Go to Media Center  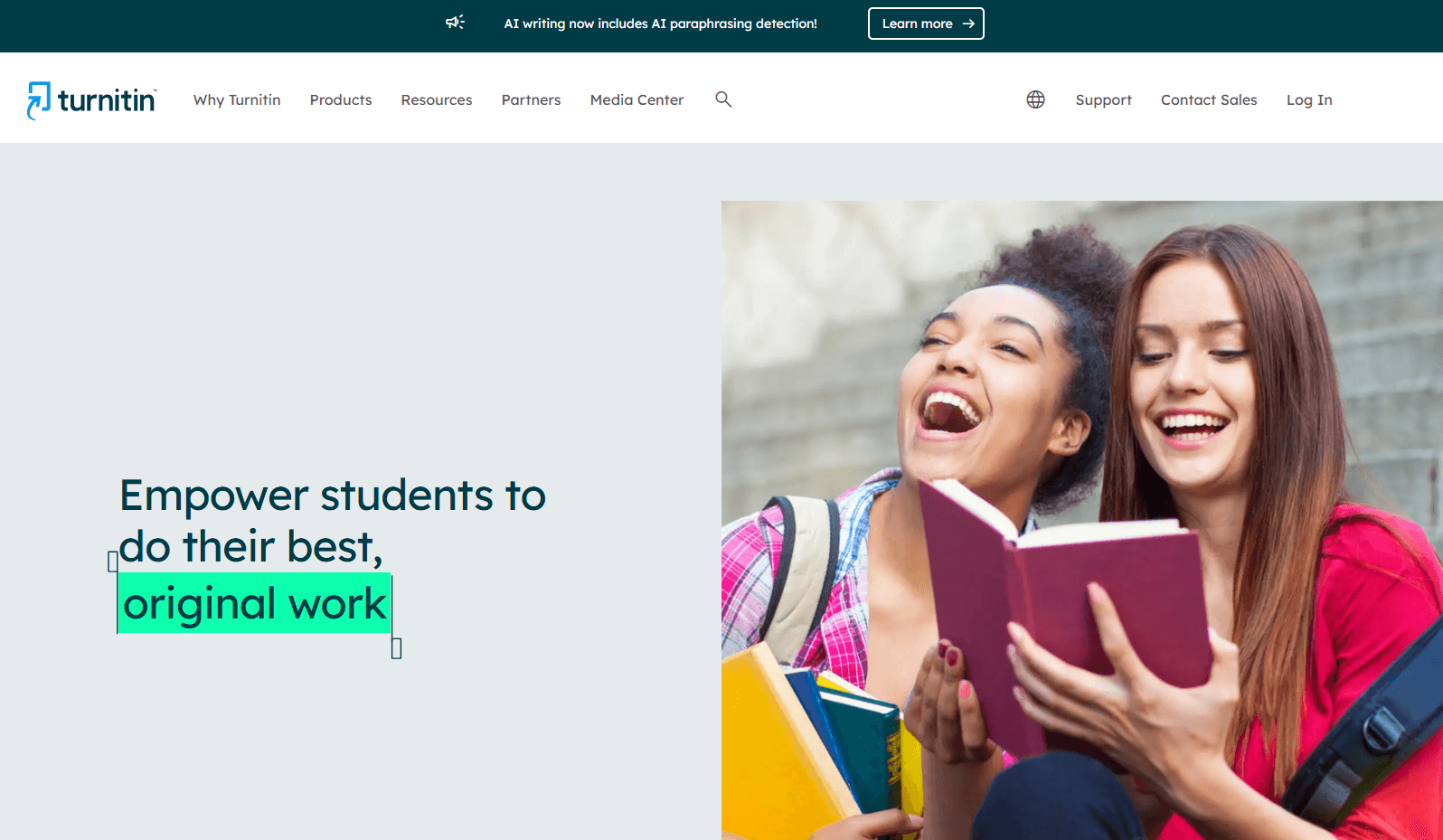[x=637, y=99]
